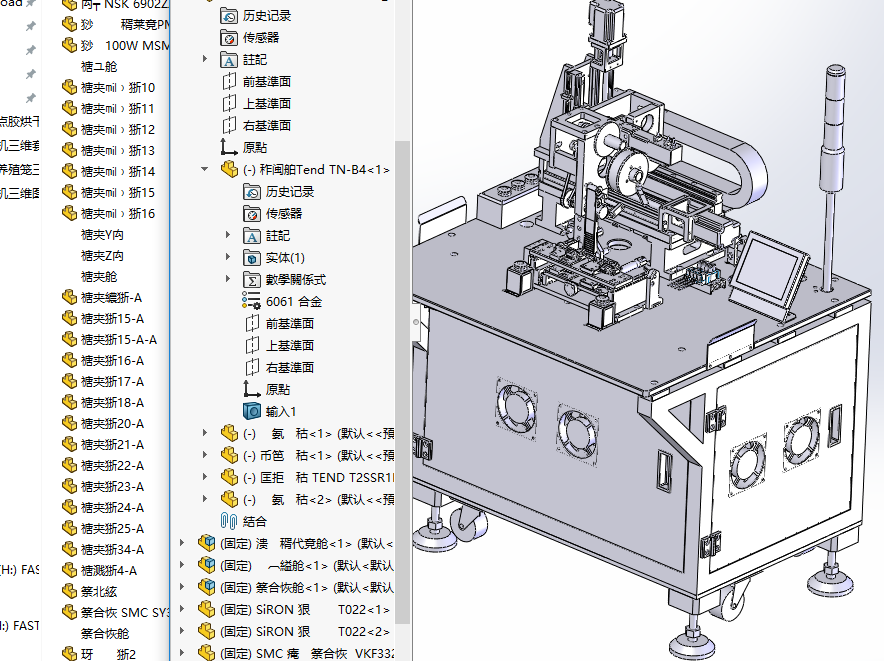
Task: Click the 6061 合金 material icon
Action: (x=251, y=301)
